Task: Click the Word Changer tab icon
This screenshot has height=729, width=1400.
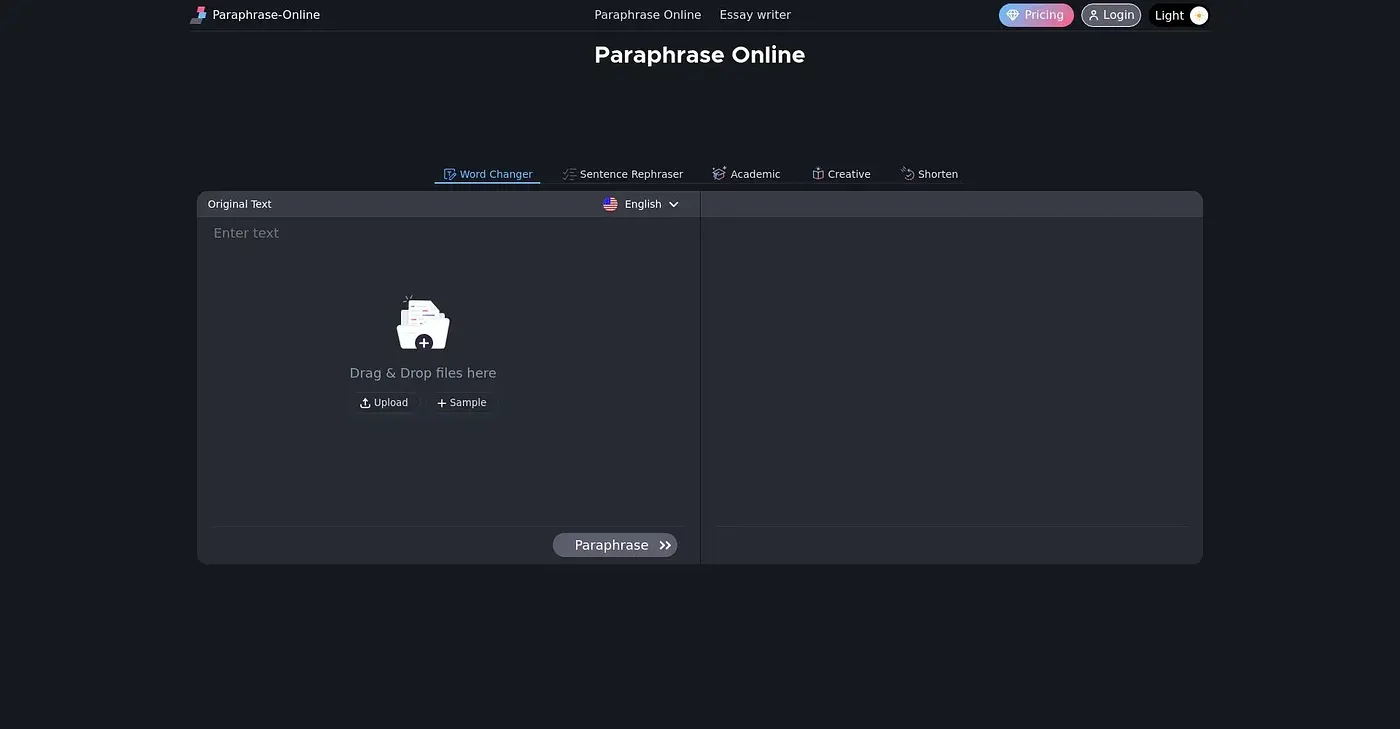Action: pos(450,174)
